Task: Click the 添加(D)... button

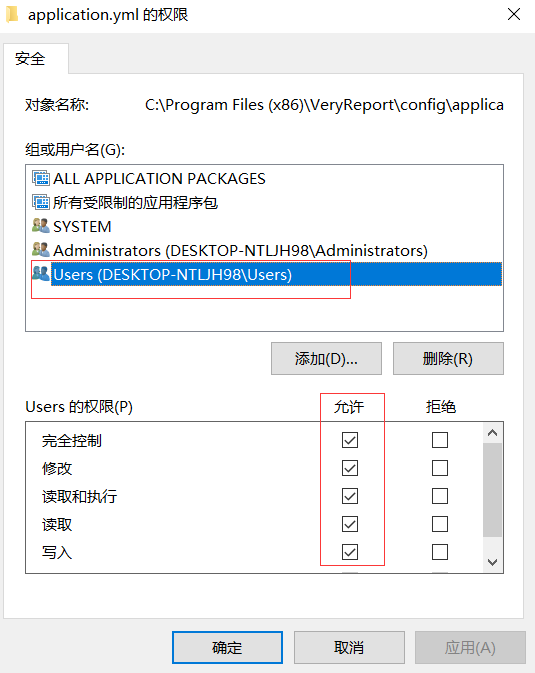Action: pyautogui.click(x=326, y=358)
